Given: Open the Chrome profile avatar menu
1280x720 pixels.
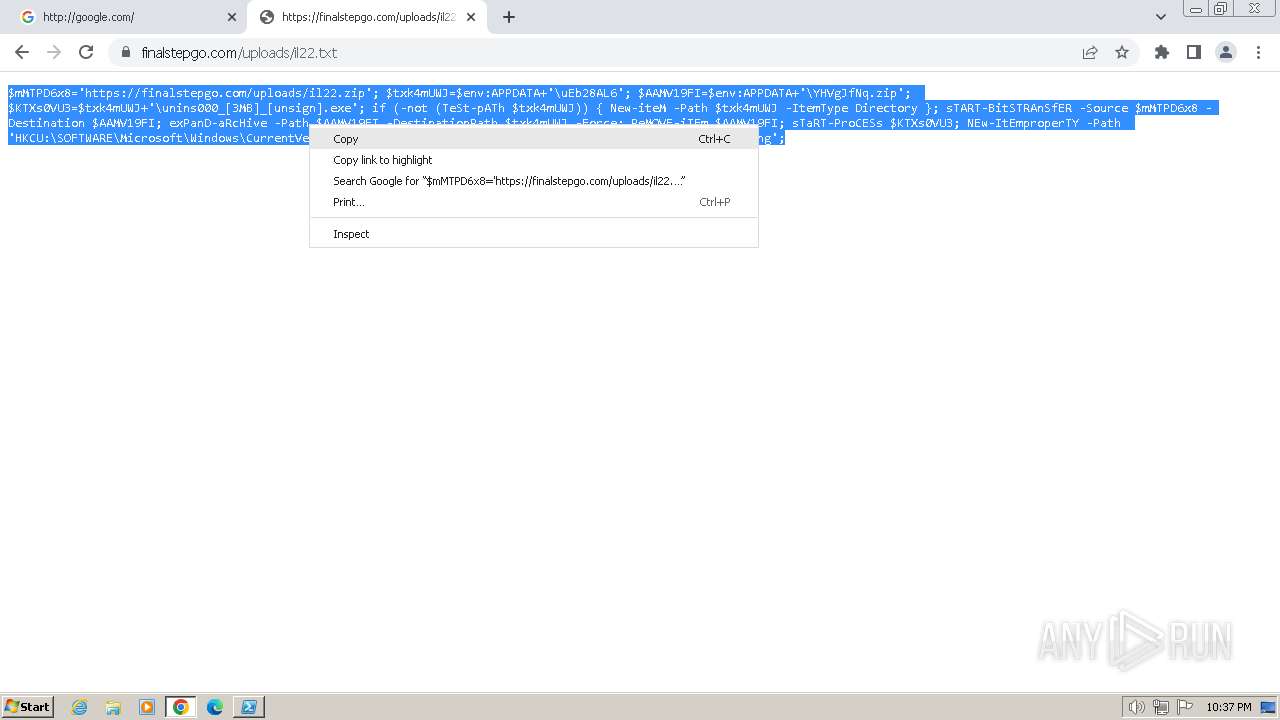Looking at the screenshot, I should 1225,52.
